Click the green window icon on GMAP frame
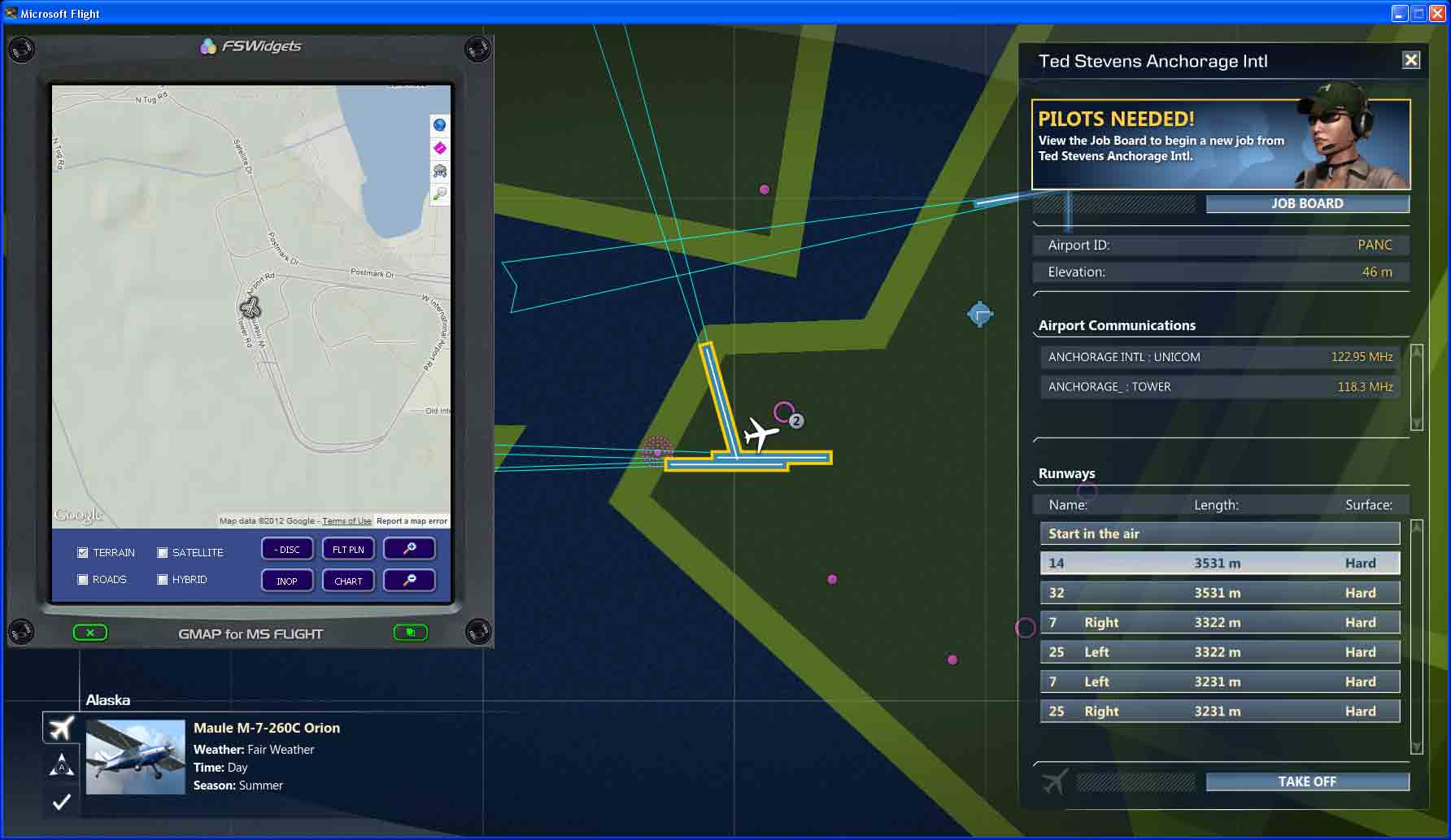The height and width of the screenshot is (840, 1451). tap(411, 633)
